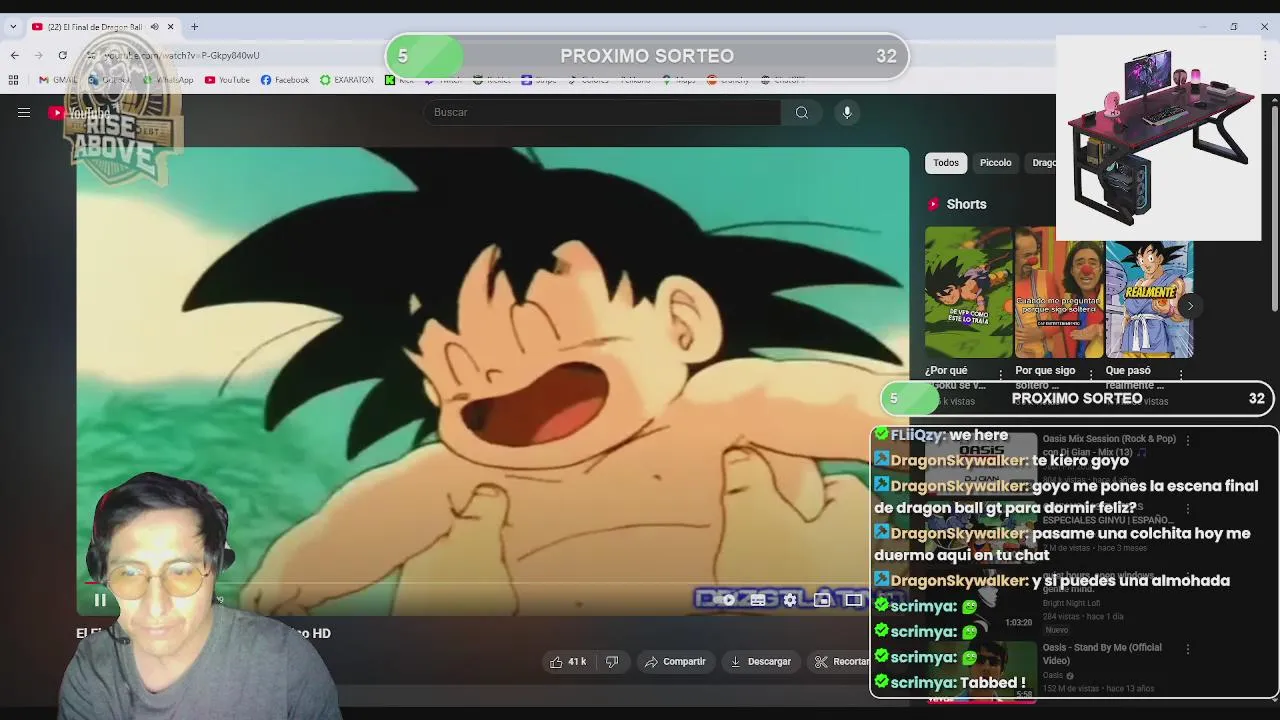Open the video player settings gear
This screenshot has height=720, width=1280.
790,600
